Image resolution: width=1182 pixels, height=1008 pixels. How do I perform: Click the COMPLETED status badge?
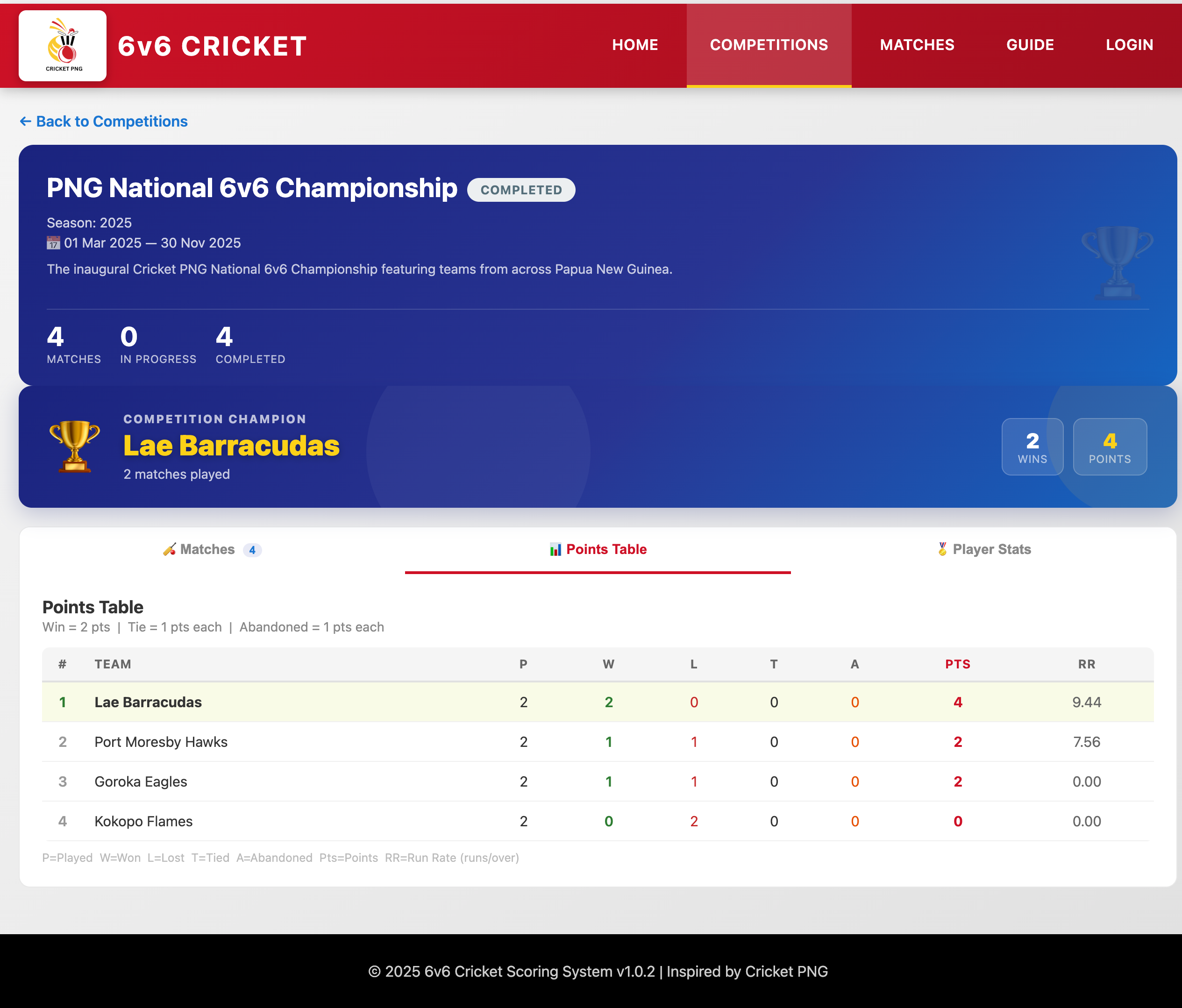(521, 190)
